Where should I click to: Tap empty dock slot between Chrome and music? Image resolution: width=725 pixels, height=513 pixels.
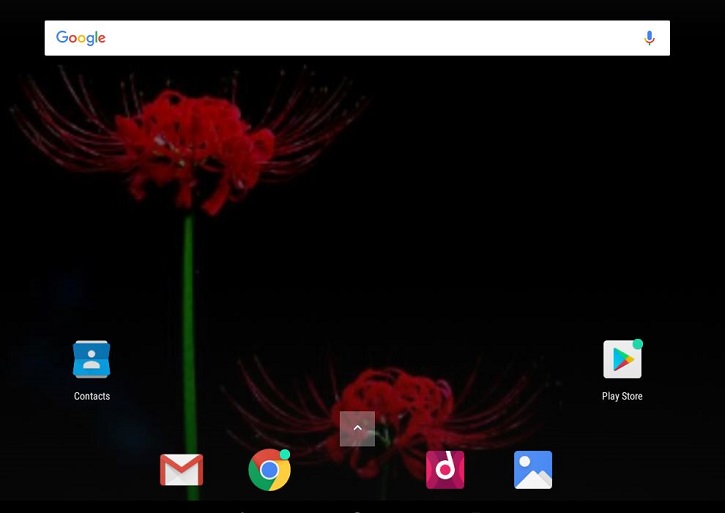coord(357,470)
